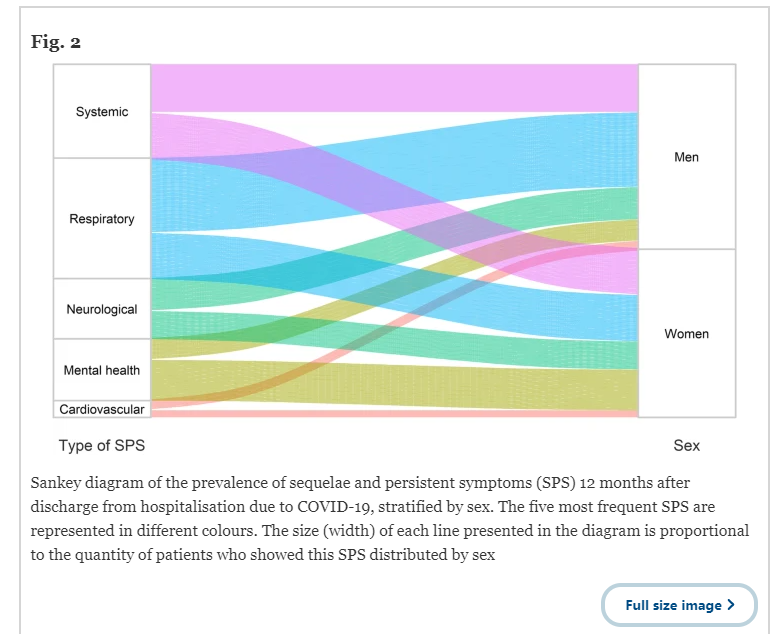The width and height of the screenshot is (782, 634).
Task: Click the Men node box
Action: (687, 157)
